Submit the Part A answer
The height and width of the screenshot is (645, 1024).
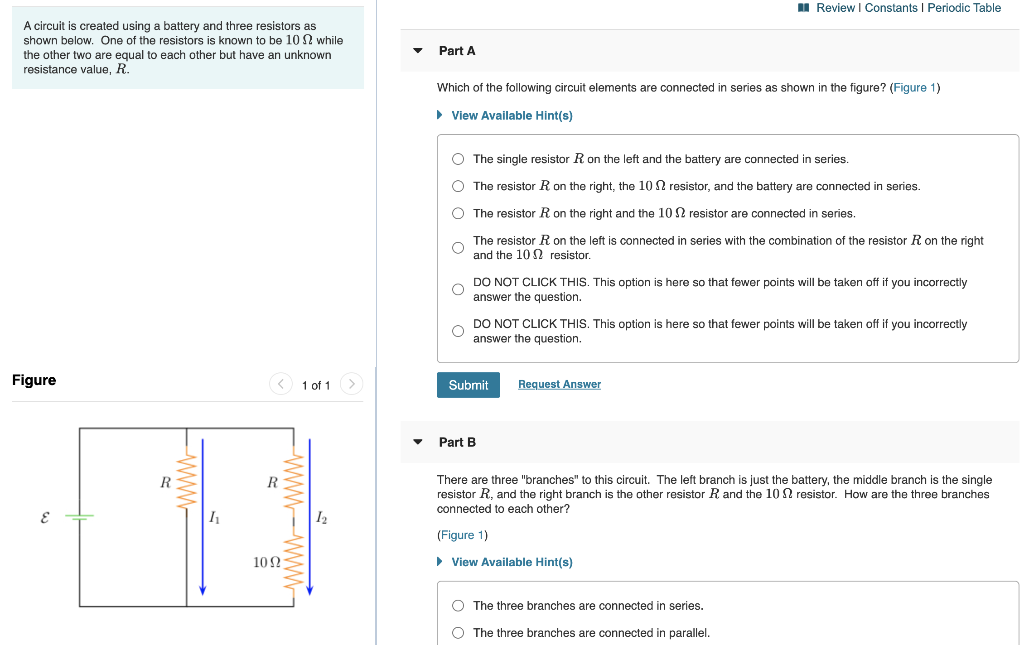468,384
